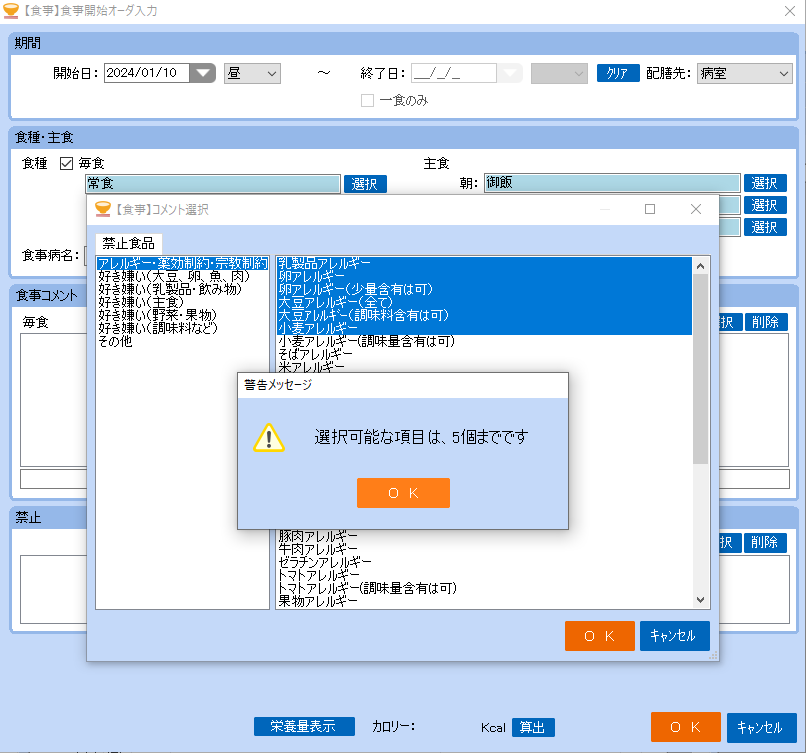
Task: Select 牛肉アレルギー item
Action: pos(484,549)
